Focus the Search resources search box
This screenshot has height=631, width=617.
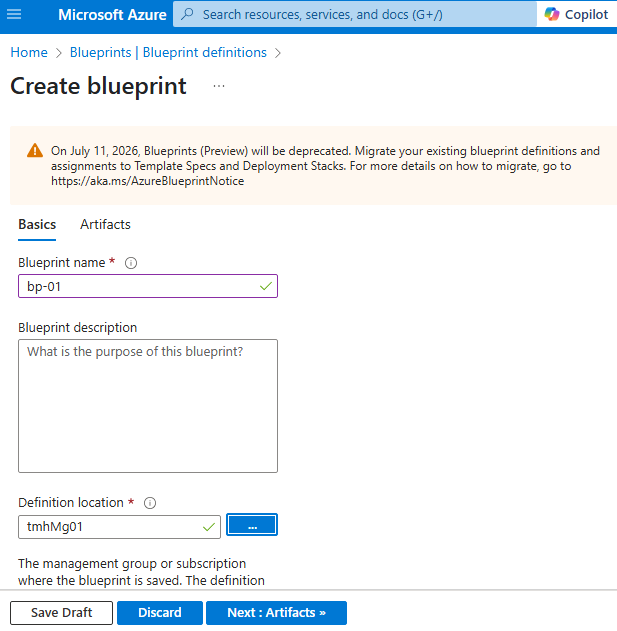(355, 14)
